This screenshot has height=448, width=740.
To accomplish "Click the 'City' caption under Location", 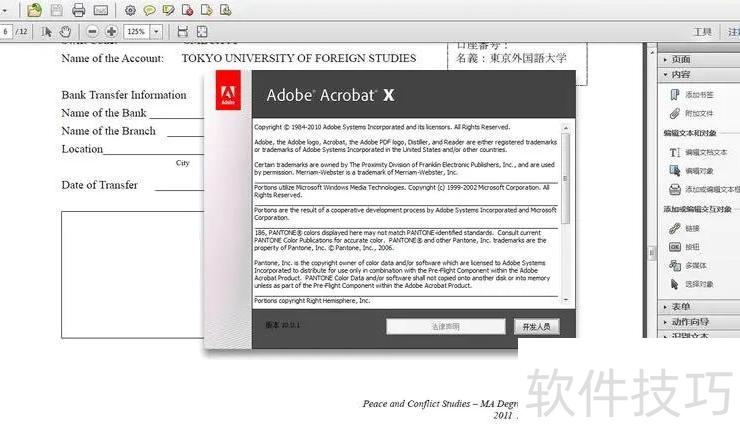I will coord(183,163).
